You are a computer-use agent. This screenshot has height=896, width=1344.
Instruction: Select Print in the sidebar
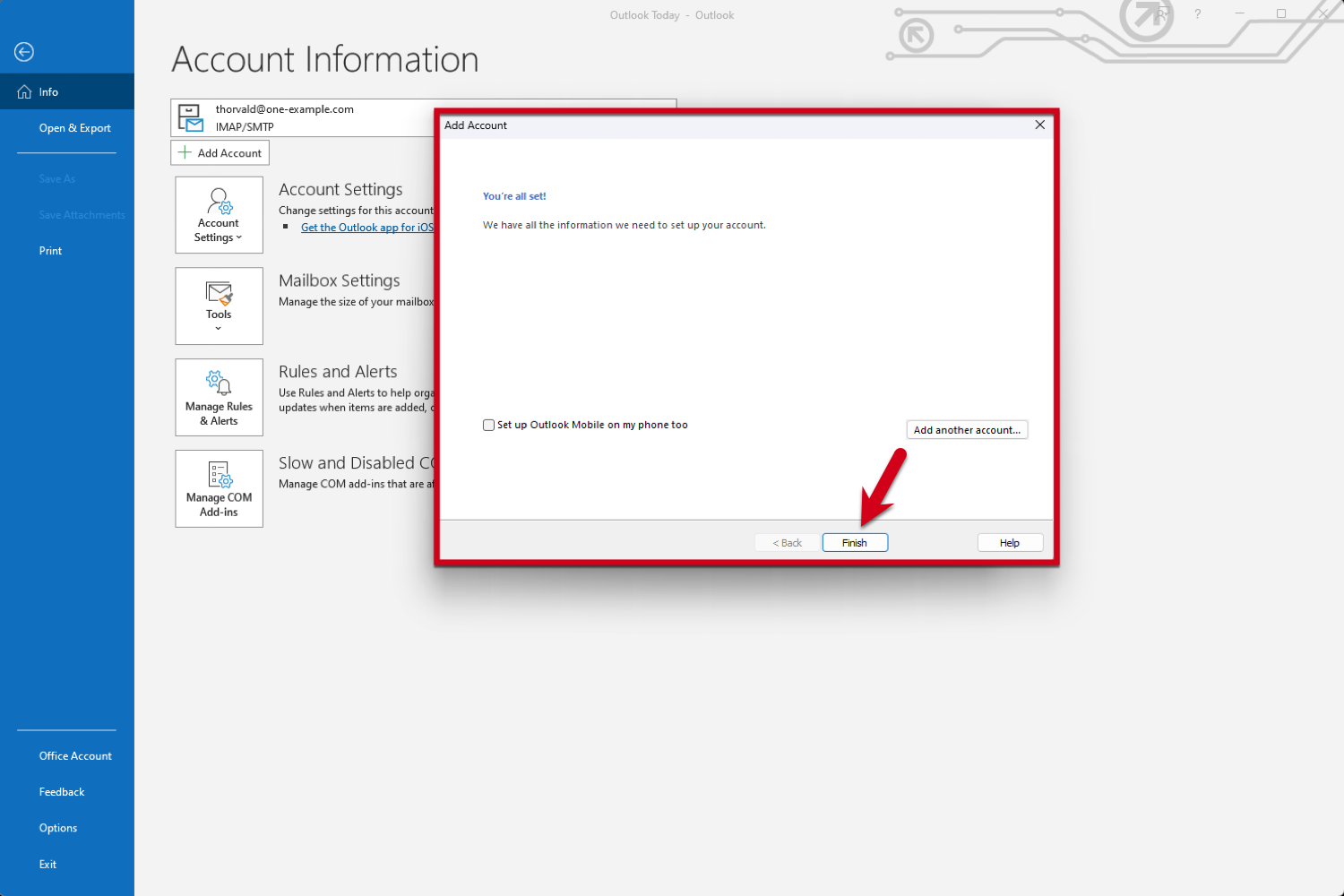(x=50, y=251)
